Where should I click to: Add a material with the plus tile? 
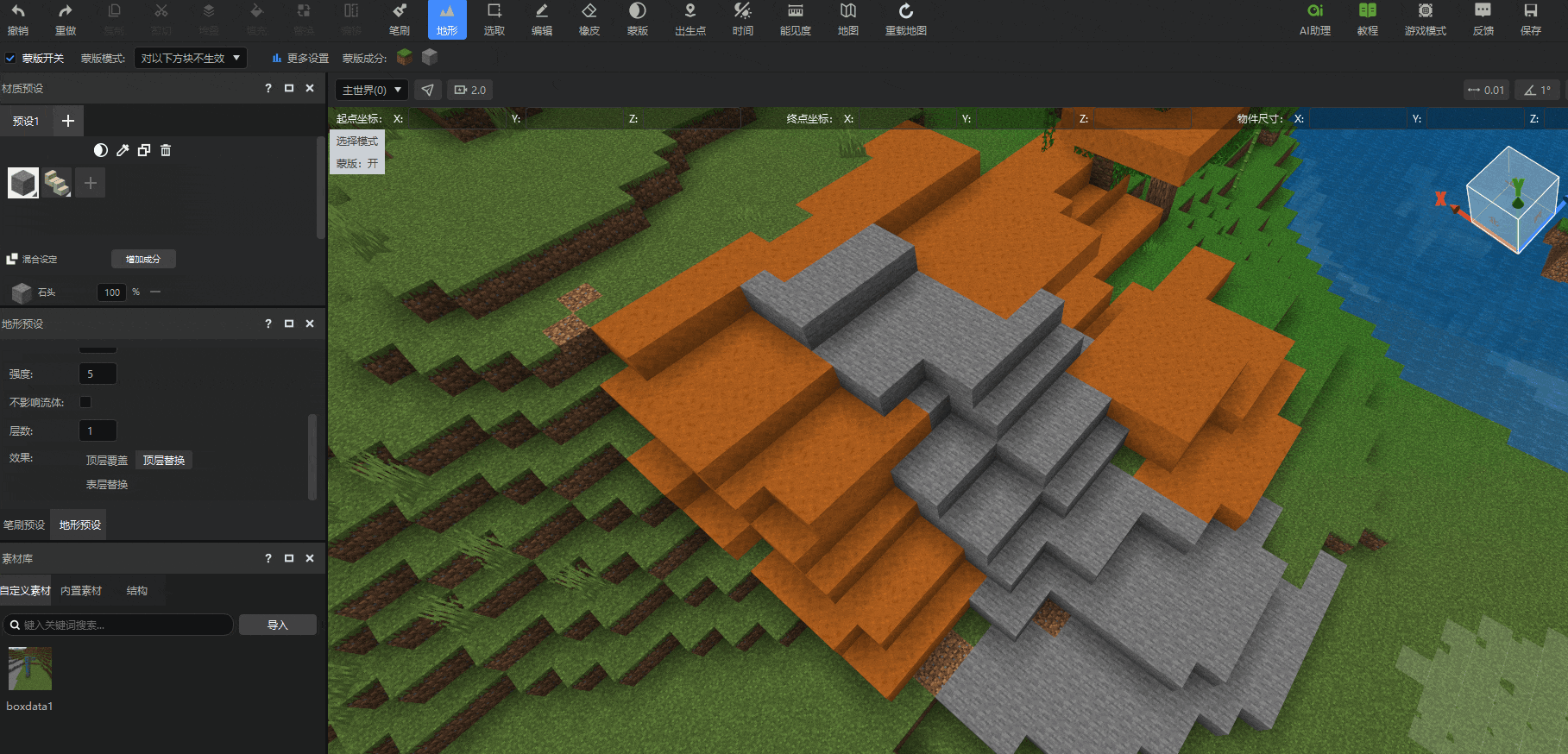(91, 183)
